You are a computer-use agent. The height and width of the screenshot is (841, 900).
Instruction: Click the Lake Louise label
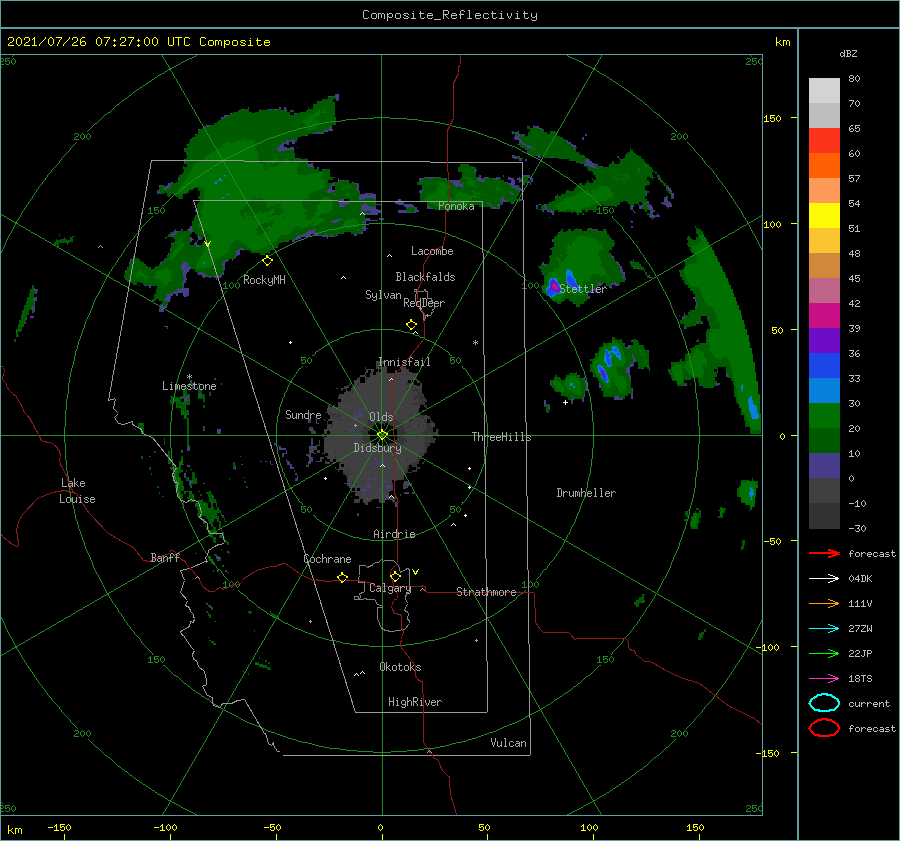pyautogui.click(x=77, y=491)
